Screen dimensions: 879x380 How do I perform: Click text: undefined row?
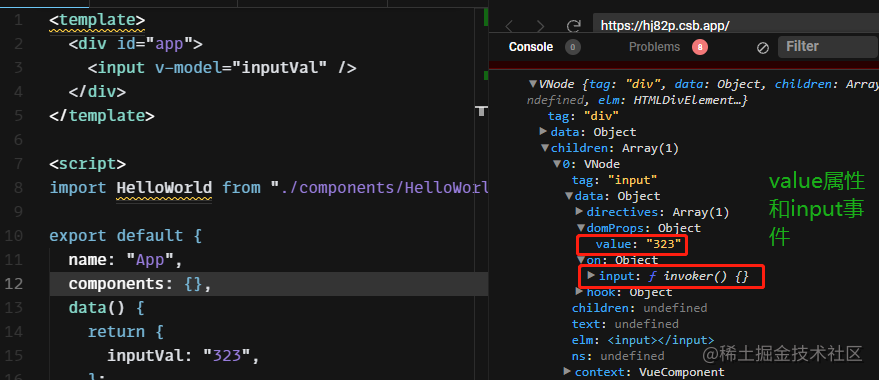(624, 324)
